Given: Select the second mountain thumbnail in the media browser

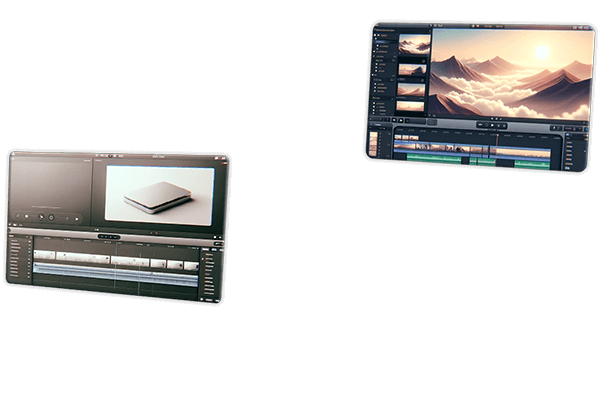Looking at the screenshot, I should [x=413, y=68].
